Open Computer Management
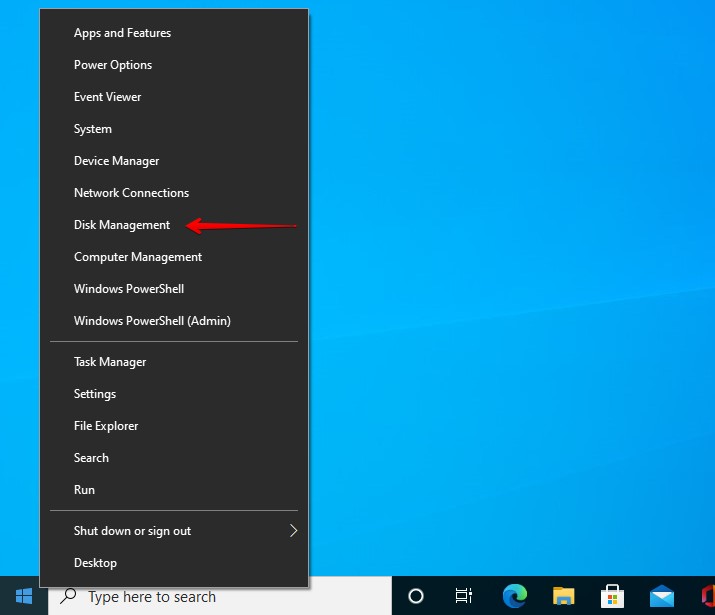The width and height of the screenshot is (715, 615). click(138, 257)
